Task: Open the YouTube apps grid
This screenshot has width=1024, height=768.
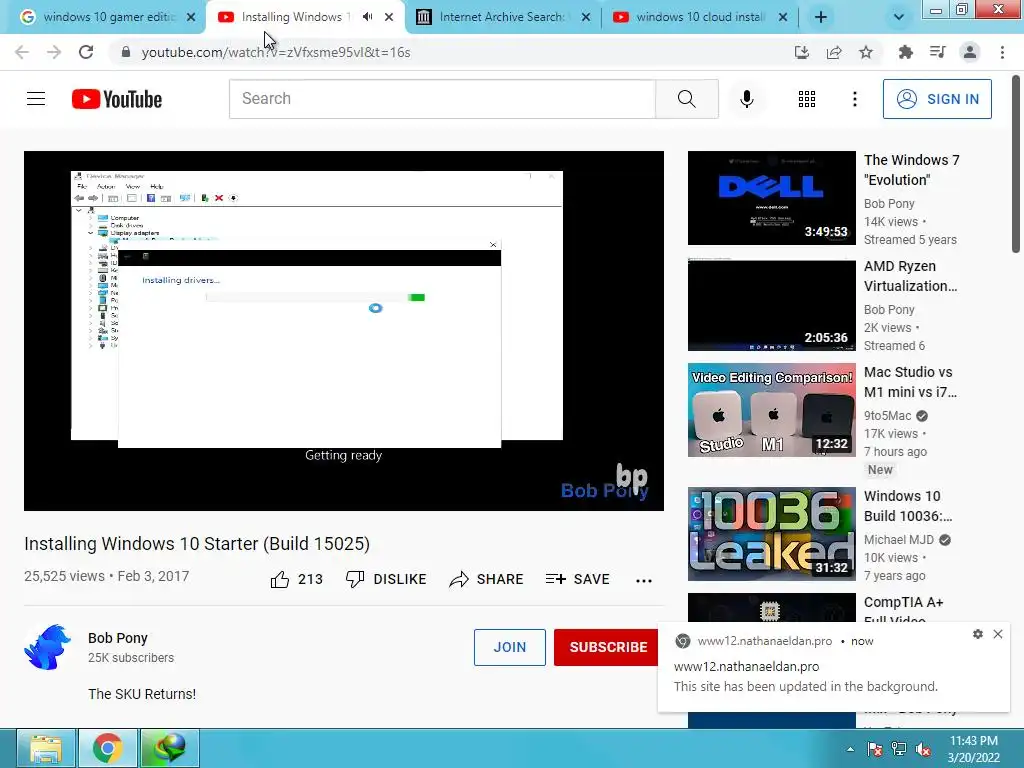Action: [807, 99]
